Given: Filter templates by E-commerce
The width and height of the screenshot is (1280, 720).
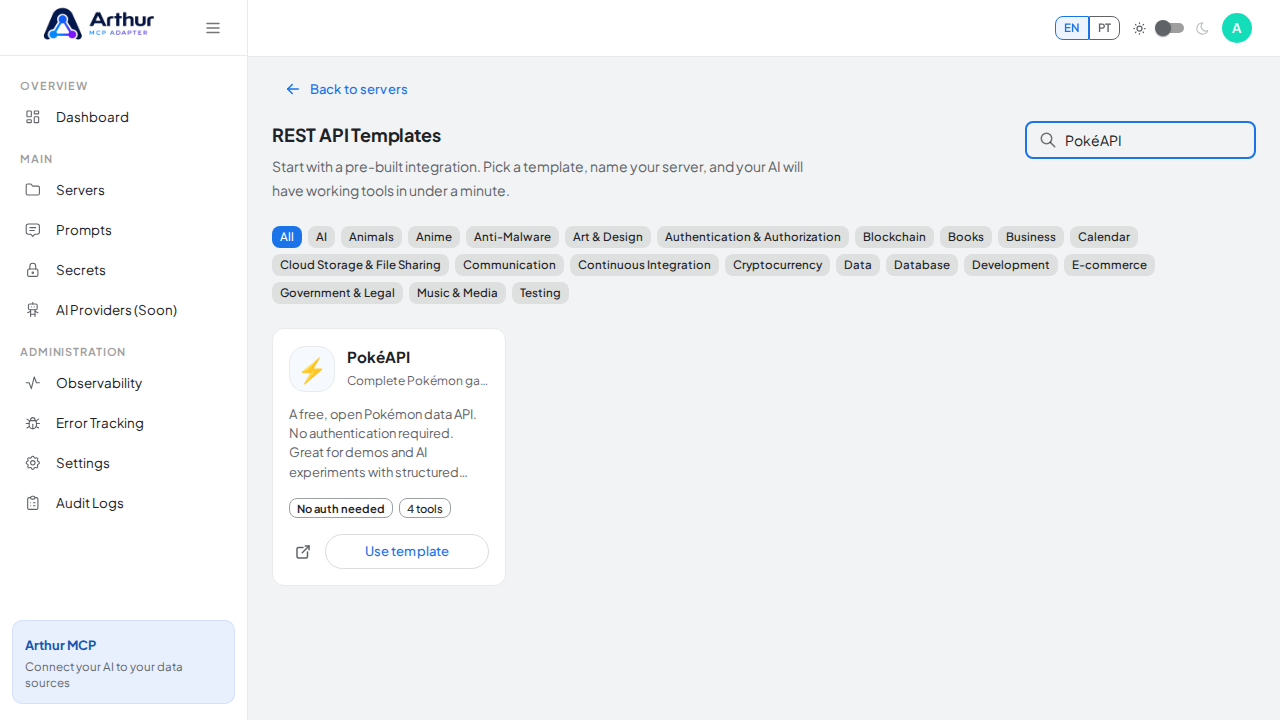Looking at the screenshot, I should coord(1109,265).
